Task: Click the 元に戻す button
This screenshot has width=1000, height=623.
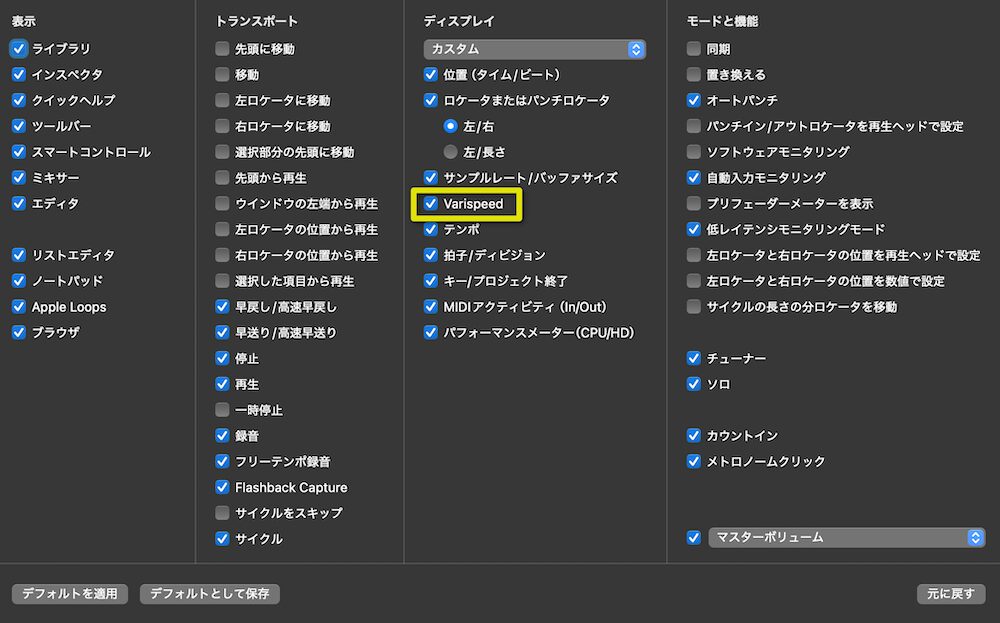Action: pyautogui.click(x=950, y=593)
